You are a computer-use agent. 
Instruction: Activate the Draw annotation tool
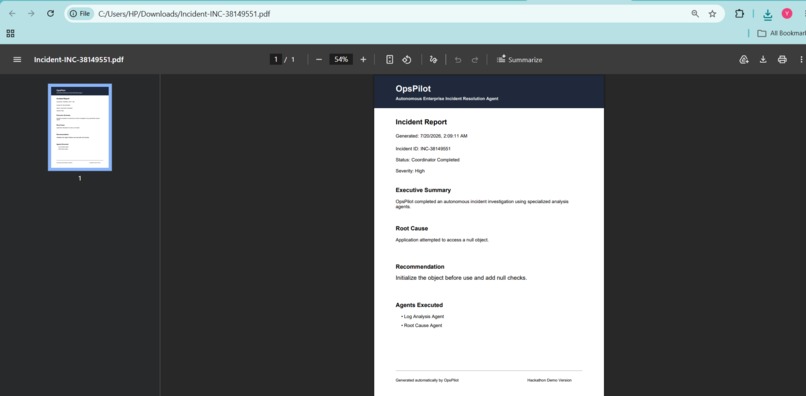[x=433, y=60]
